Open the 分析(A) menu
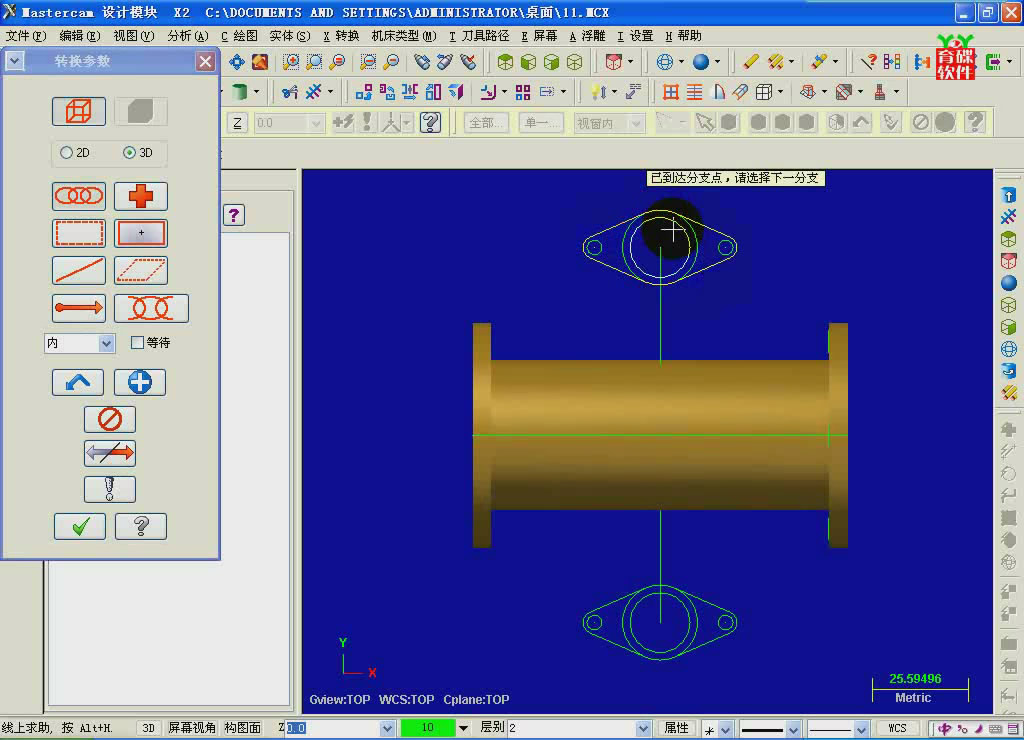The image size is (1024, 740). [x=187, y=36]
